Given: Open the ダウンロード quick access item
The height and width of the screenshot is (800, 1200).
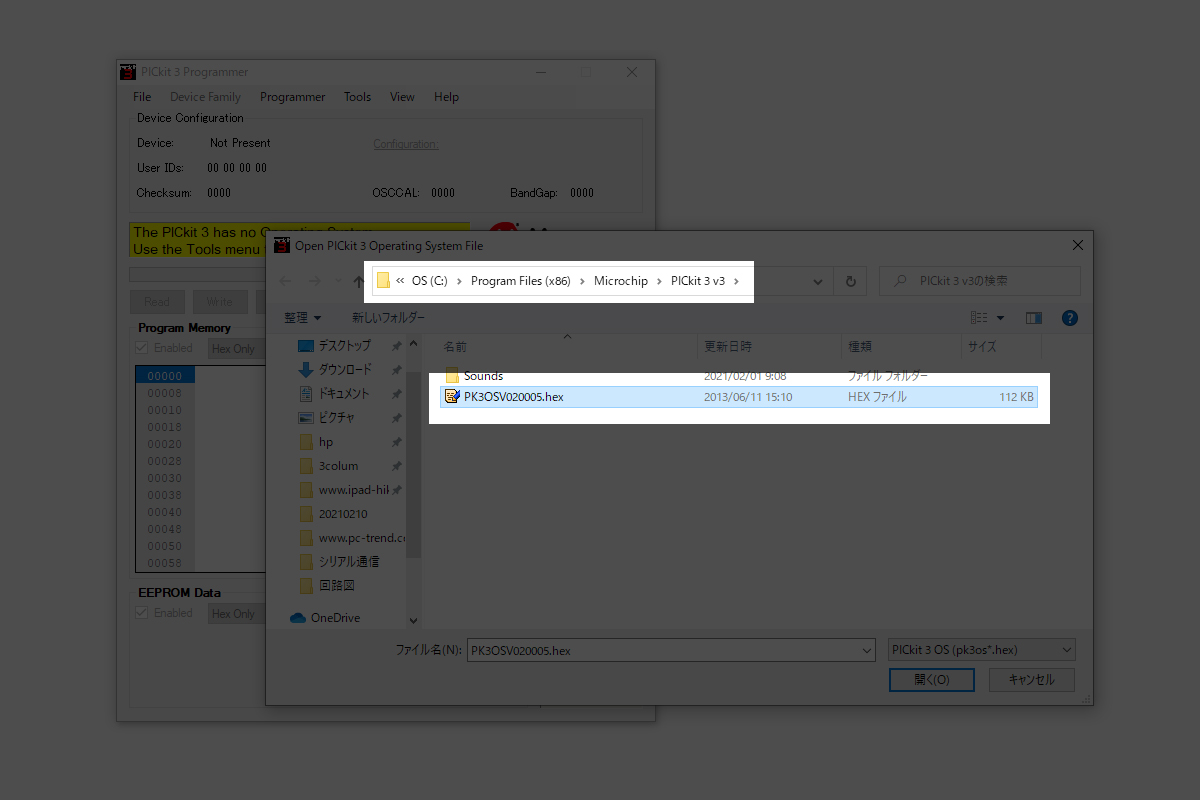Looking at the screenshot, I should (343, 370).
